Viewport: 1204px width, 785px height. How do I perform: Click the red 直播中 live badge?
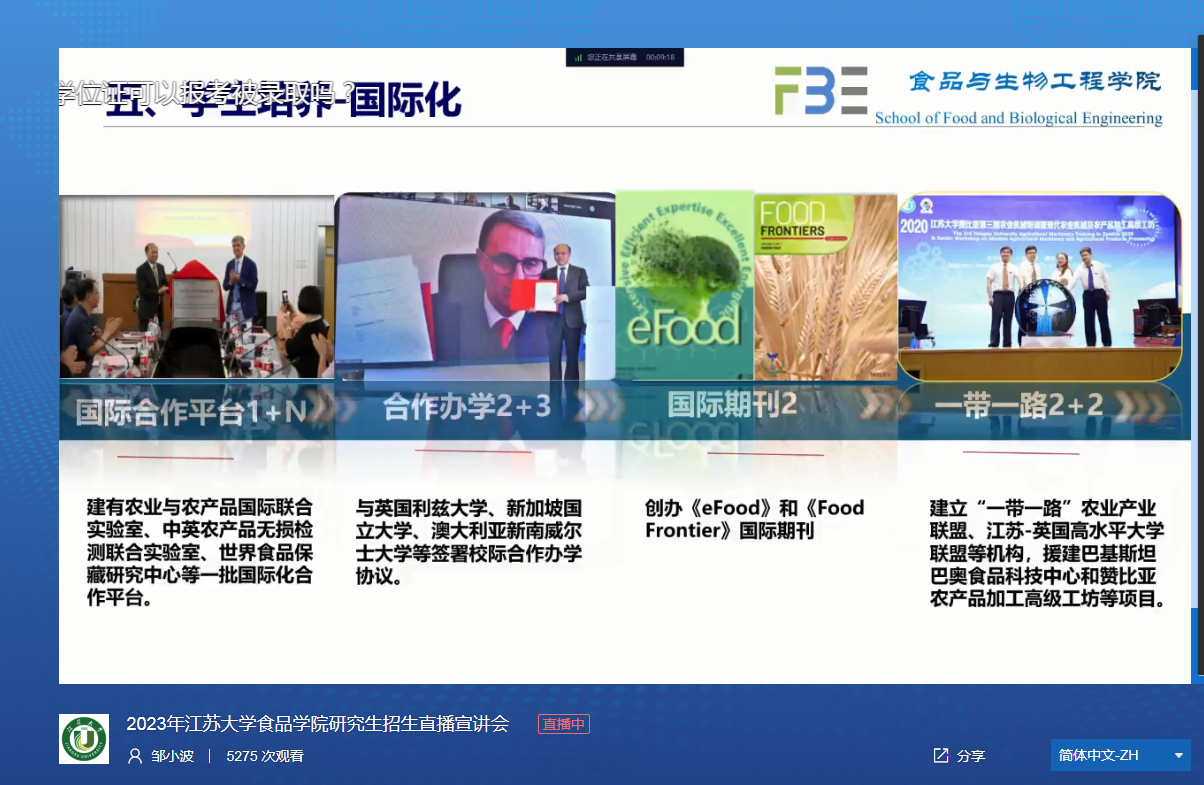coord(563,724)
